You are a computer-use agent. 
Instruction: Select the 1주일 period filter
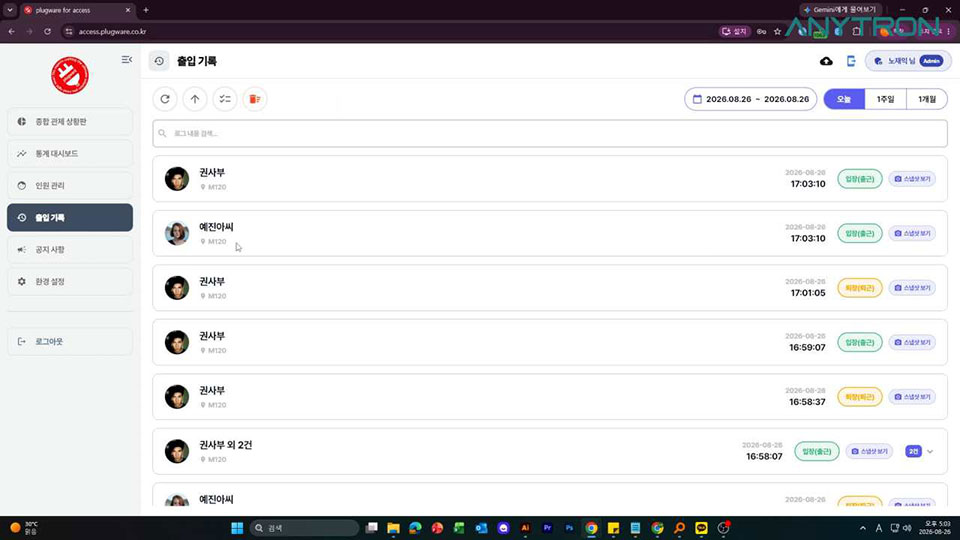[x=885, y=99]
